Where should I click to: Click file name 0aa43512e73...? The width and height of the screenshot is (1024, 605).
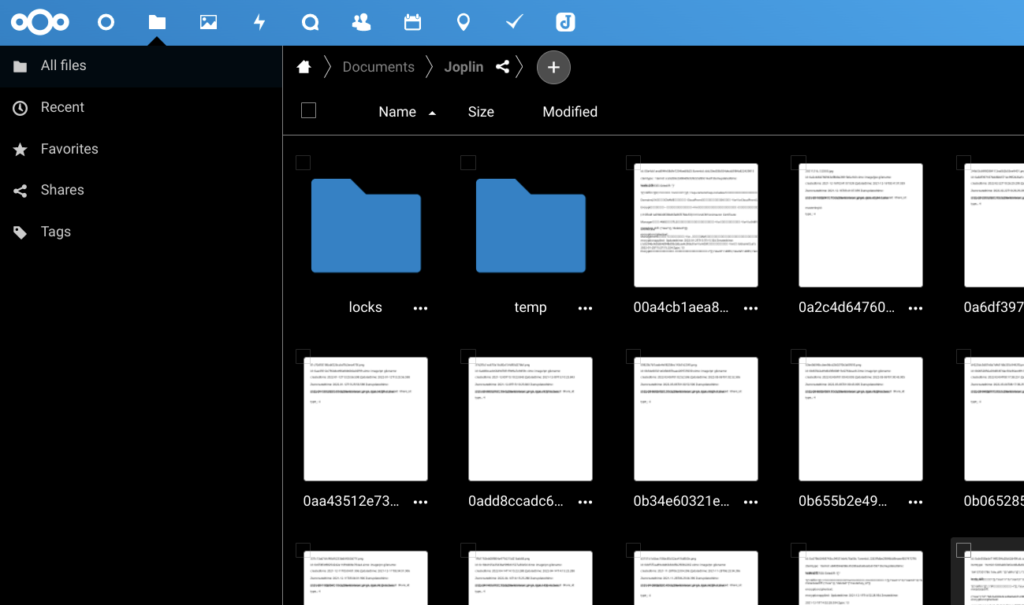click(351, 501)
